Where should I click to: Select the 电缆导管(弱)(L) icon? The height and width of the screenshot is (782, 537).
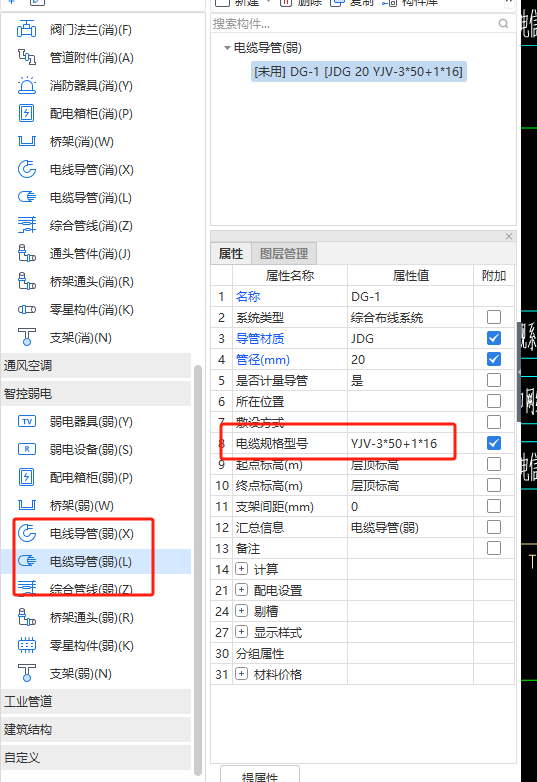[26, 561]
